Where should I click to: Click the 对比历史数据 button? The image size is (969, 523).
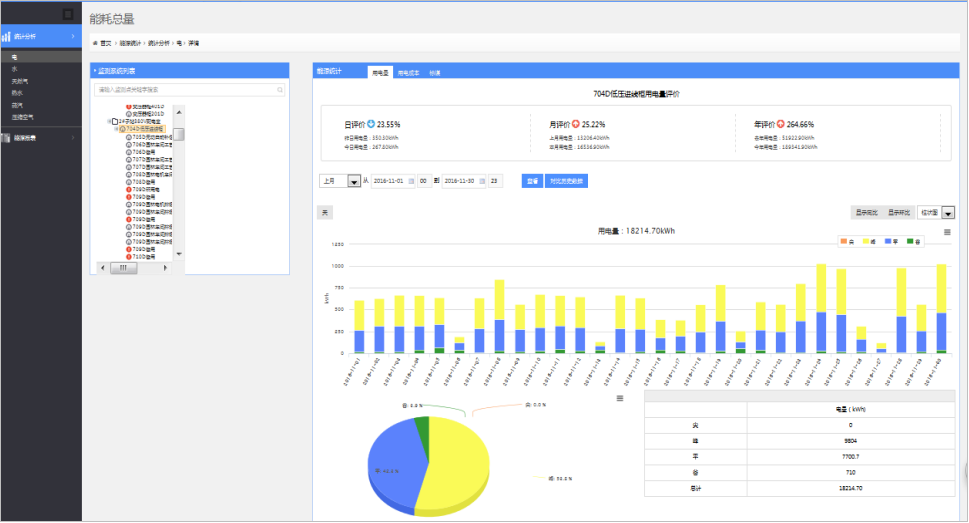566,181
